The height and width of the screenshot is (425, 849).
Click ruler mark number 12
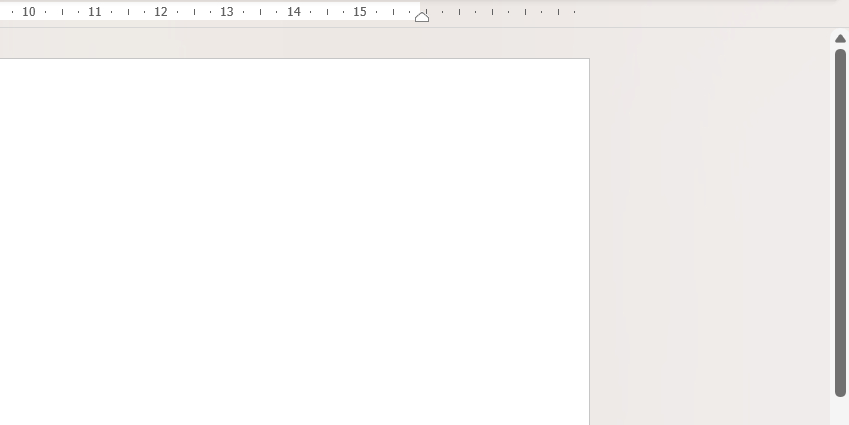click(x=161, y=12)
